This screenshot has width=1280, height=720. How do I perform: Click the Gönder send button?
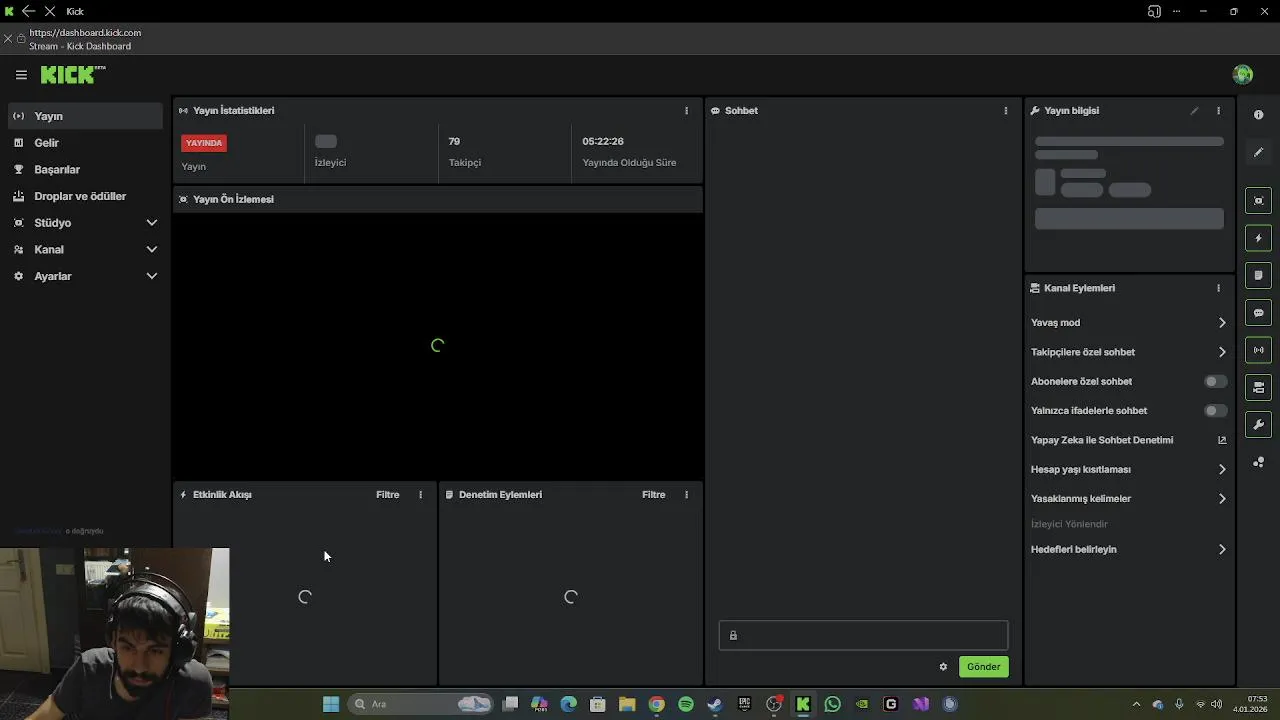(x=983, y=667)
